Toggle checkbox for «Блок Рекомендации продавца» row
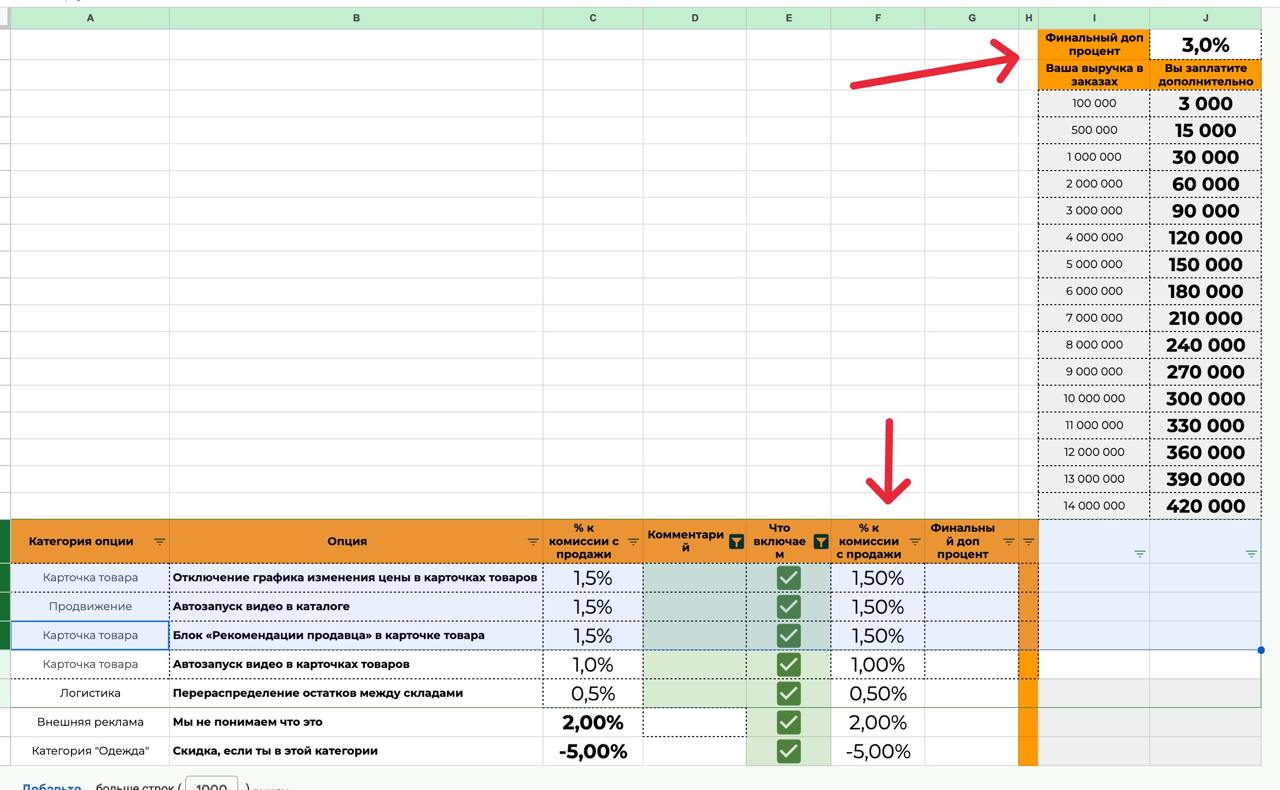 (x=788, y=636)
